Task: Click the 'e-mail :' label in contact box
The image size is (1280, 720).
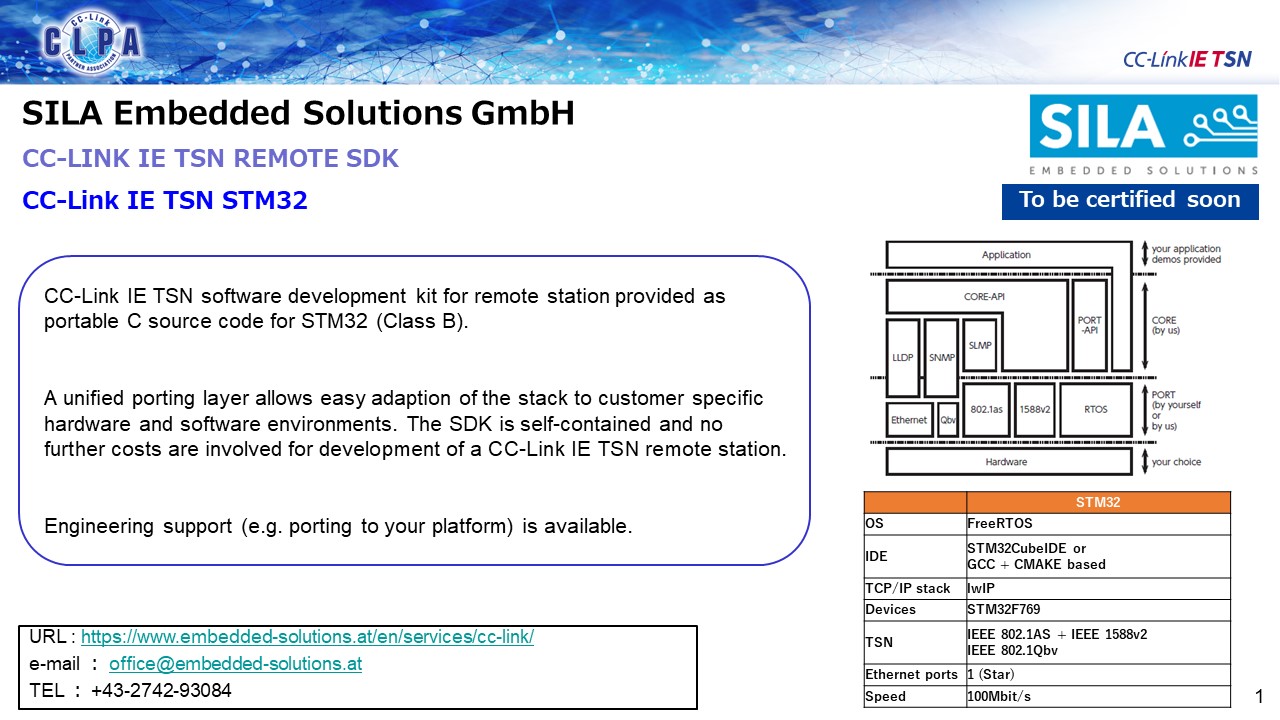Action: pos(65,664)
